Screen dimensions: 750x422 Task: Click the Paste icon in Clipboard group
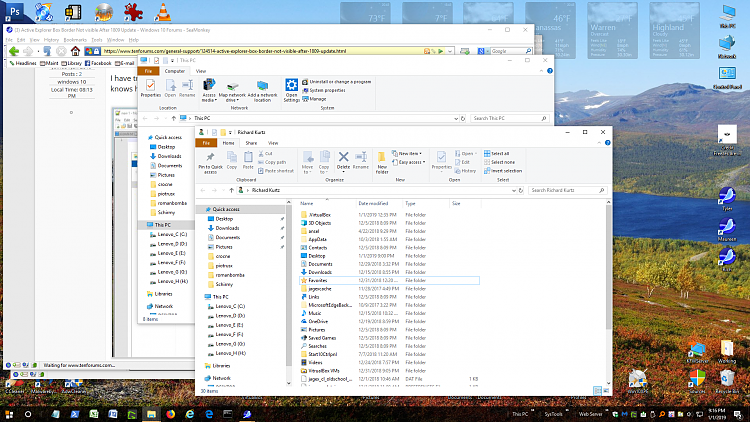[248, 160]
